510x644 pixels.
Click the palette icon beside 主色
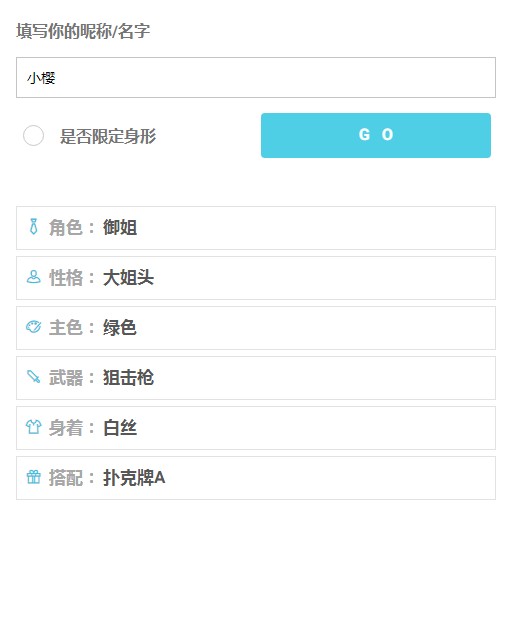pos(34,327)
